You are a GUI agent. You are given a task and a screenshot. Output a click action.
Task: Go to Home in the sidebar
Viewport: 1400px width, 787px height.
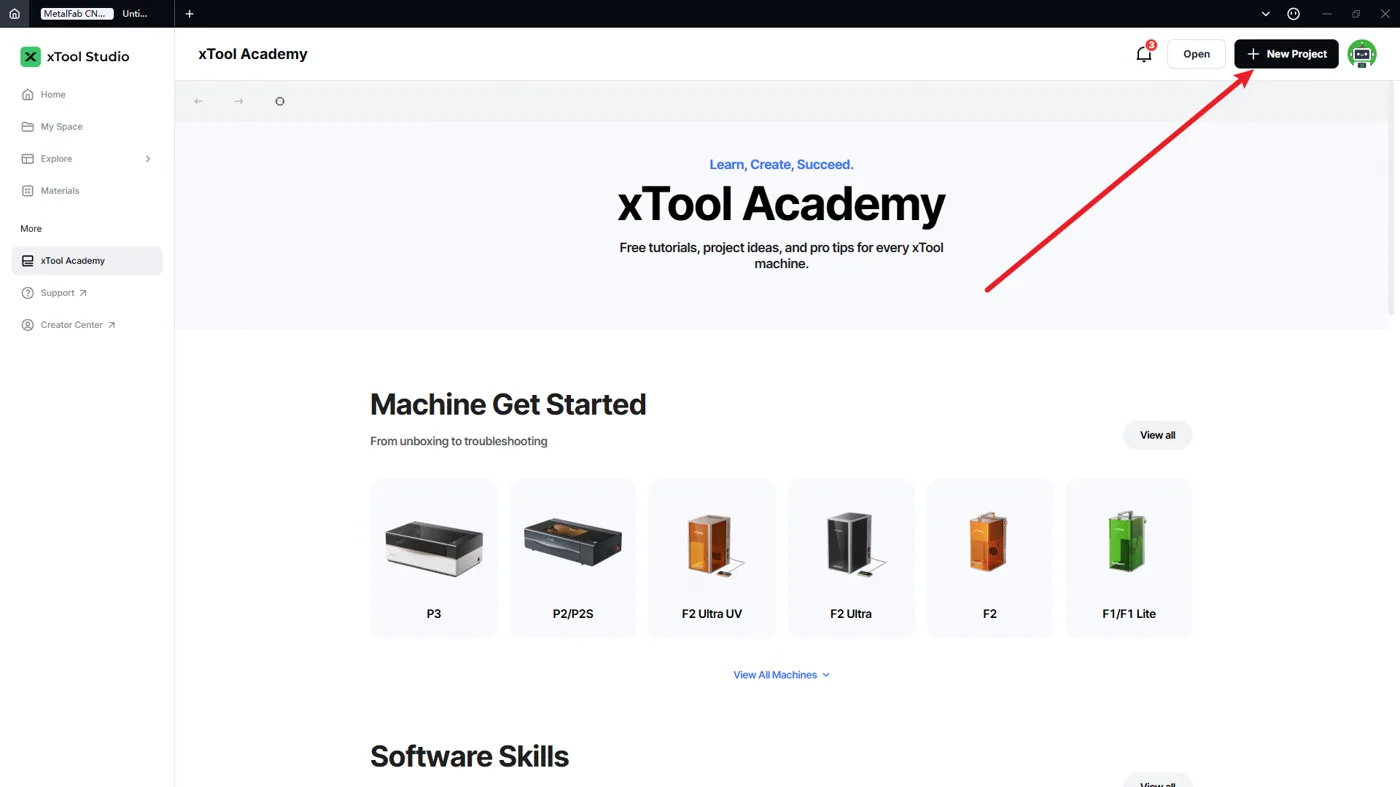click(87, 95)
